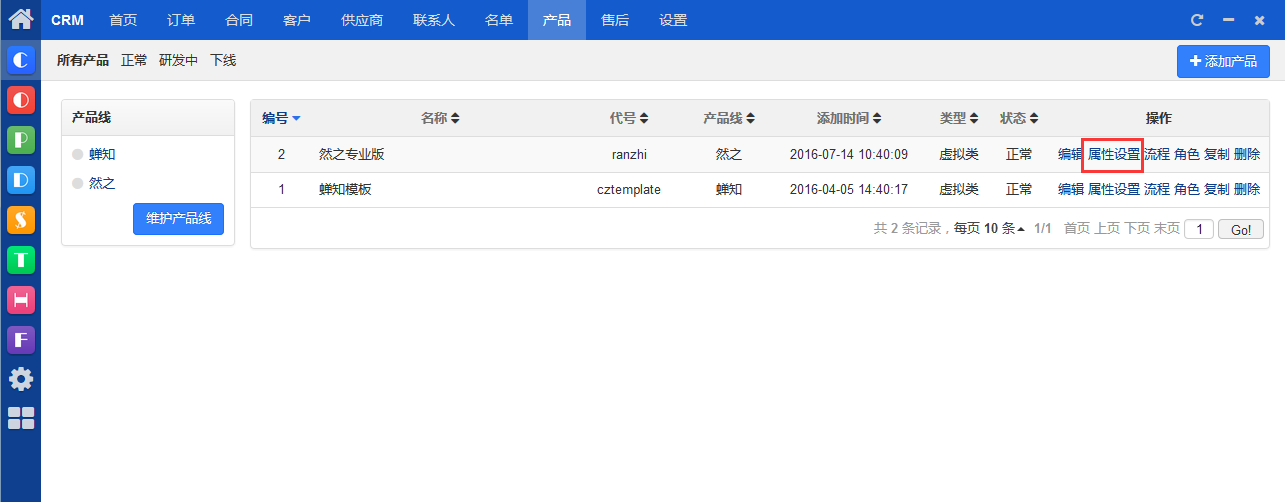Go to the 首页 tab
The image size is (1285, 502).
click(123, 20)
